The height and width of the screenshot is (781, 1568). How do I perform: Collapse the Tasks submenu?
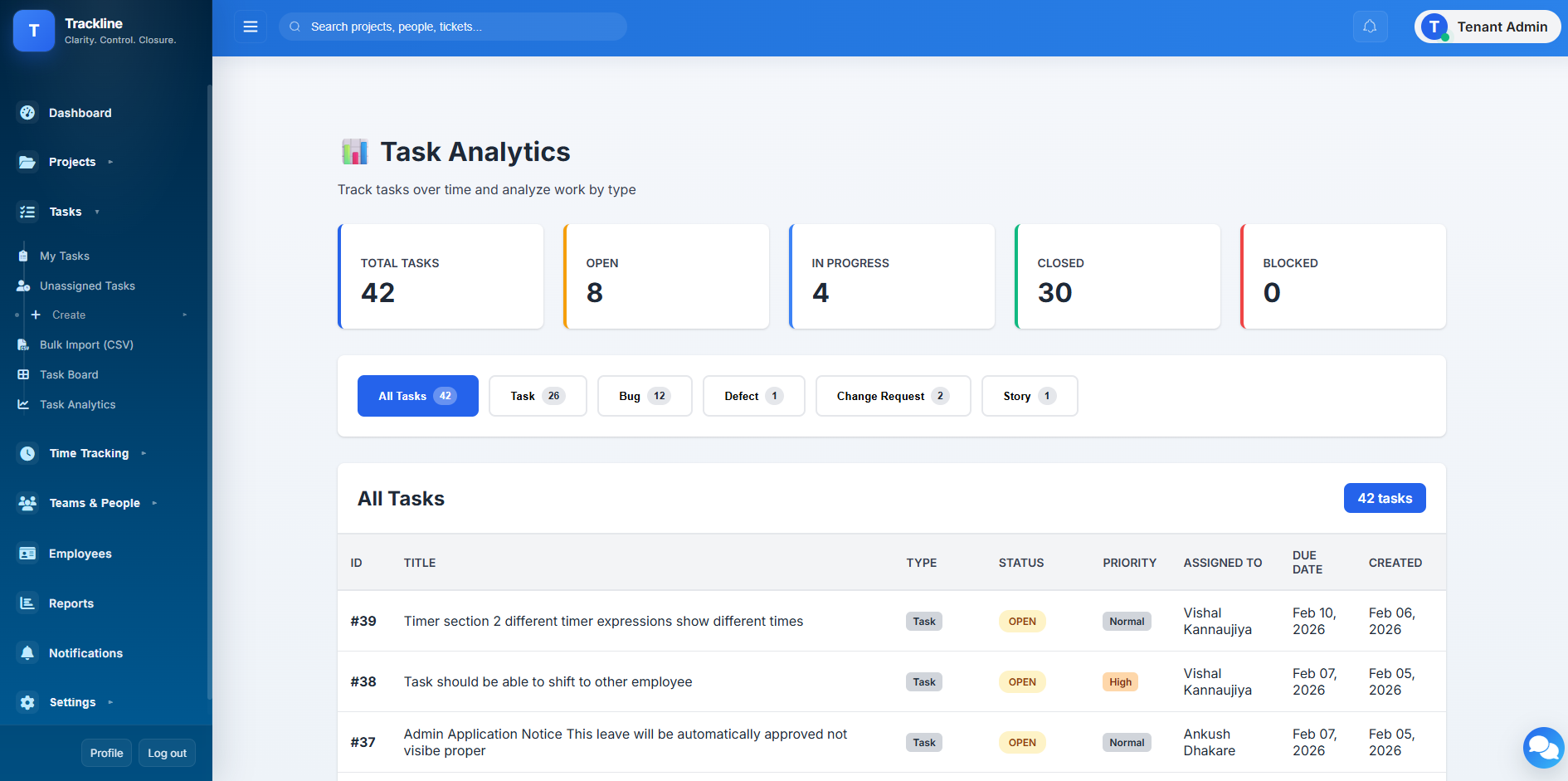tap(97, 212)
